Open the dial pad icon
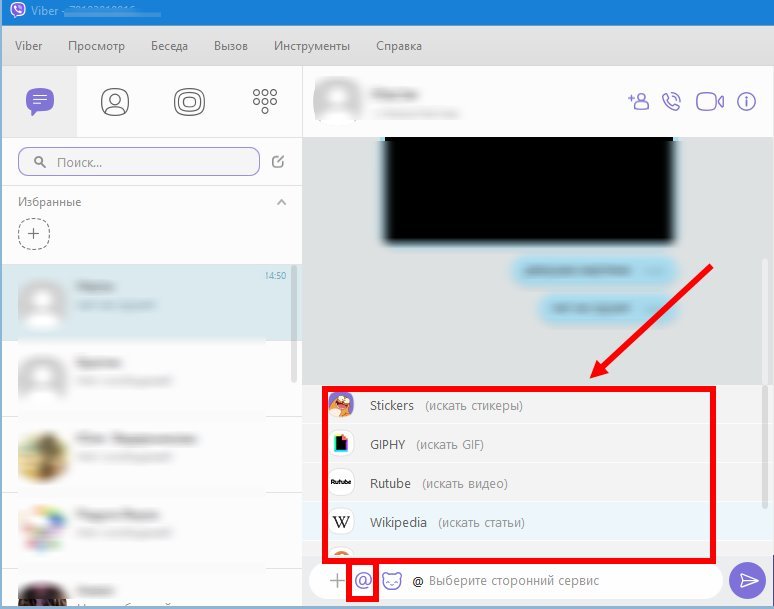Viewport: 774px width, 609px height. [x=265, y=101]
